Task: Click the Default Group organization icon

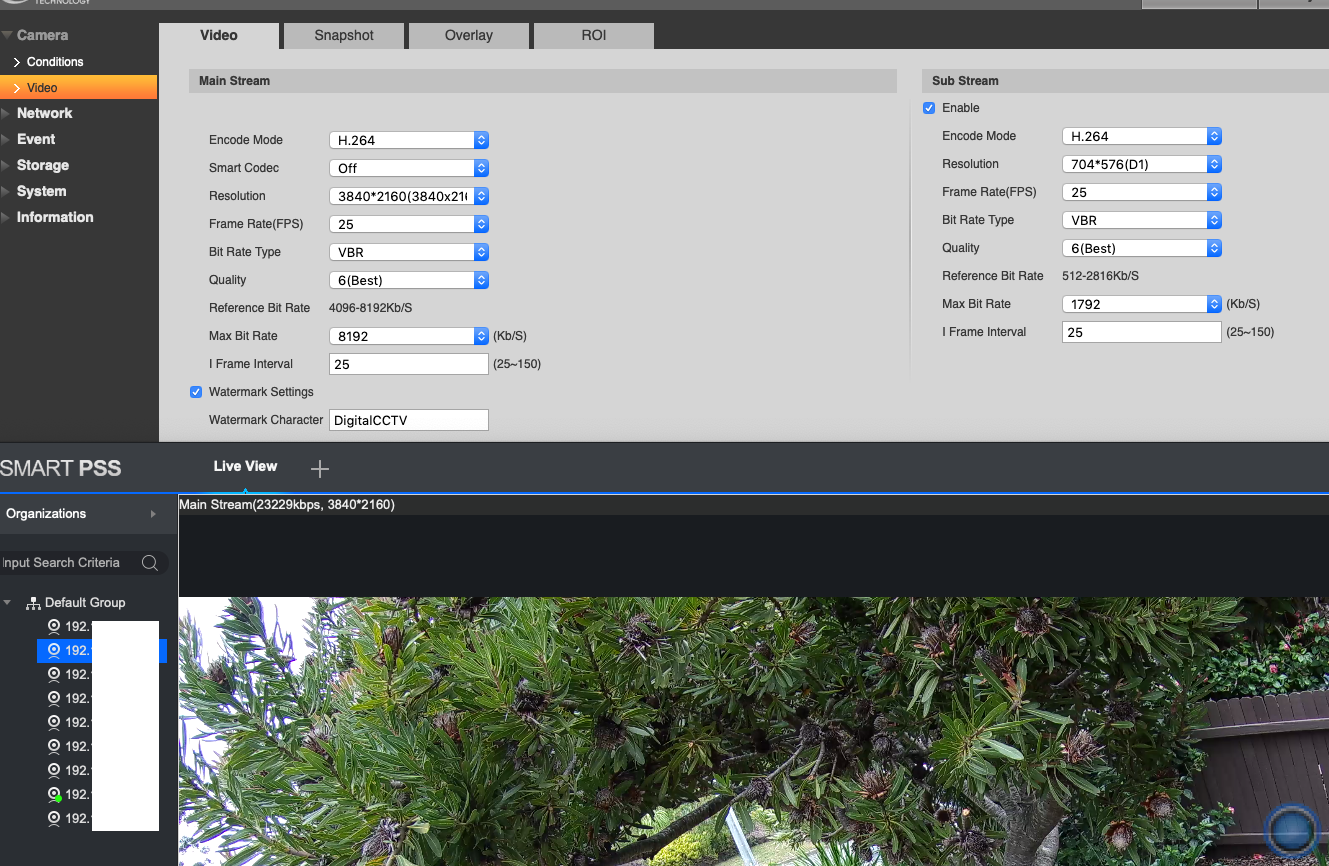Action: [33, 603]
